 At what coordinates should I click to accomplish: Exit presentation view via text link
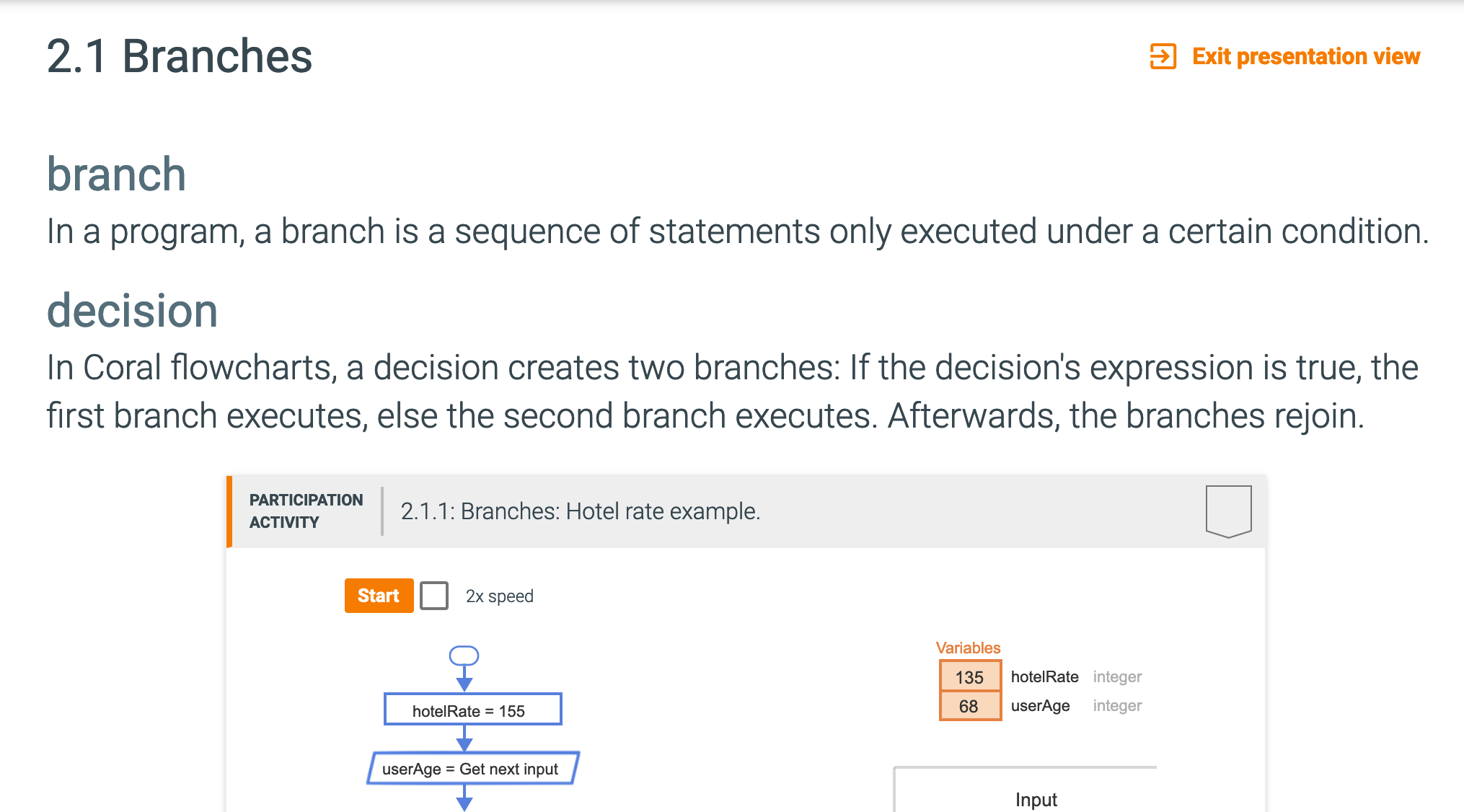[1305, 56]
